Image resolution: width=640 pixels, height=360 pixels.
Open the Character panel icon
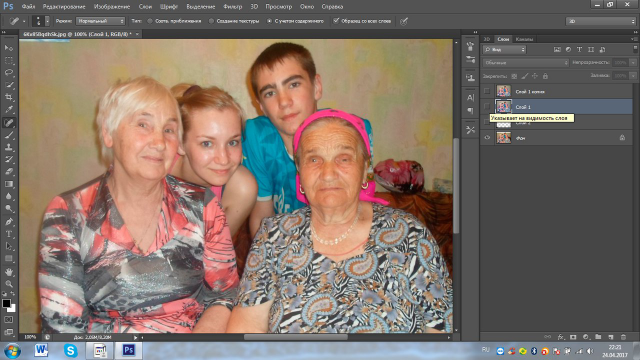tap(471, 98)
